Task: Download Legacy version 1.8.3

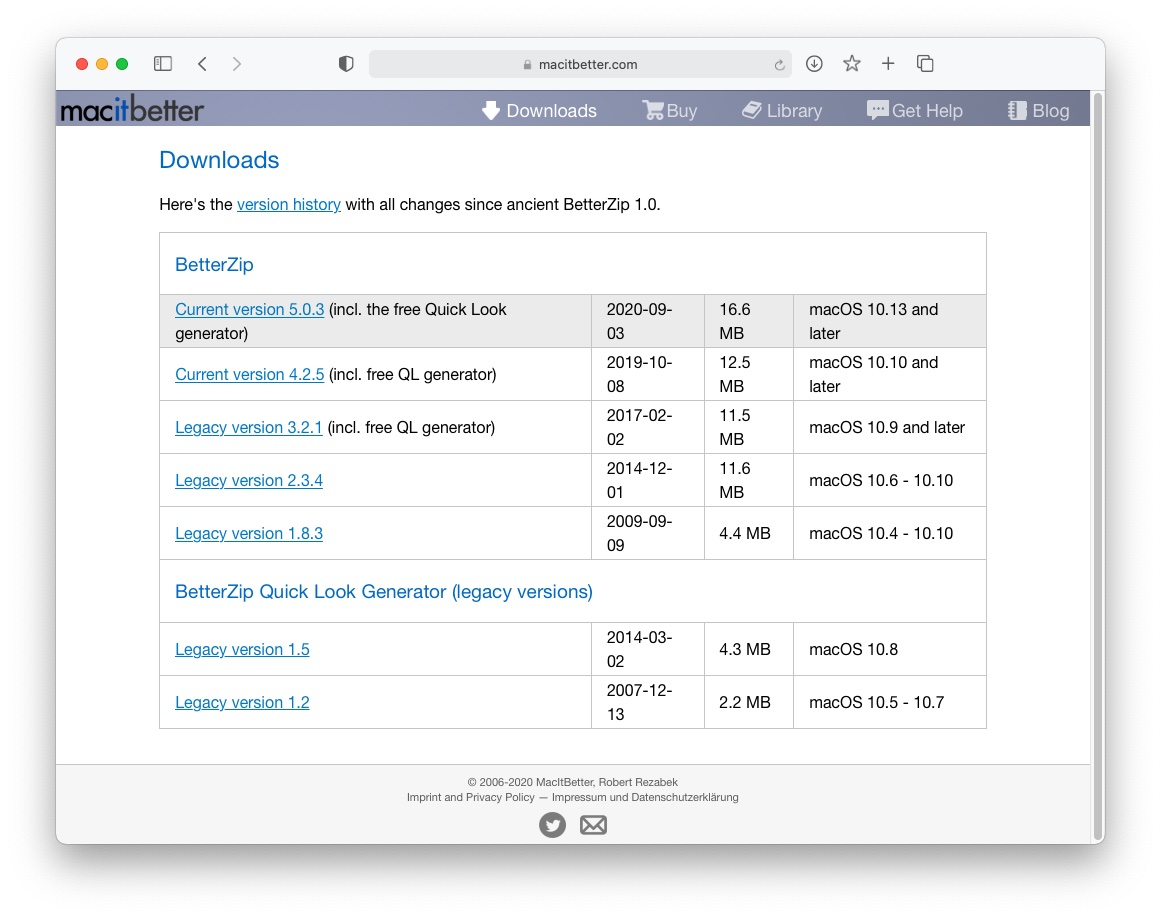Action: click(x=249, y=534)
